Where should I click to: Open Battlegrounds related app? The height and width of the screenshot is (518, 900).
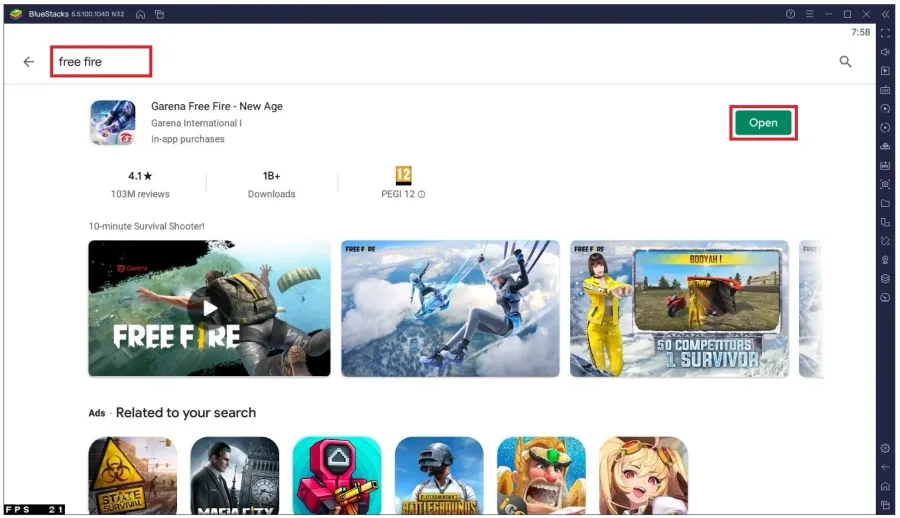(439, 476)
